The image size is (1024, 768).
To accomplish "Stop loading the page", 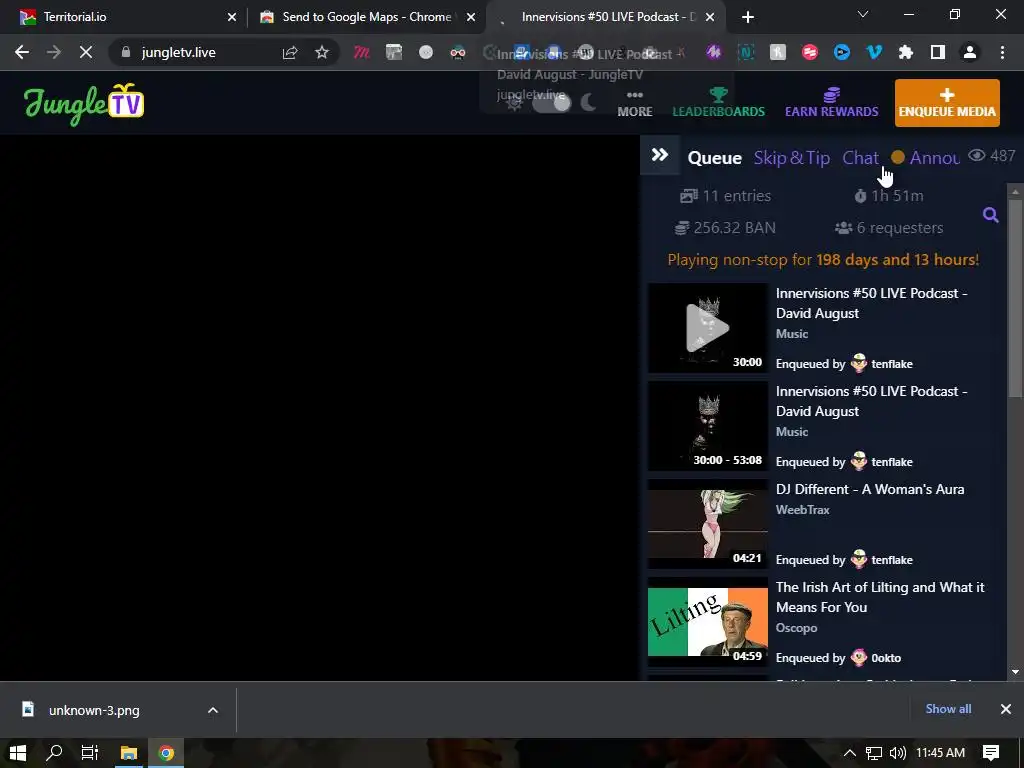I will [x=86, y=52].
